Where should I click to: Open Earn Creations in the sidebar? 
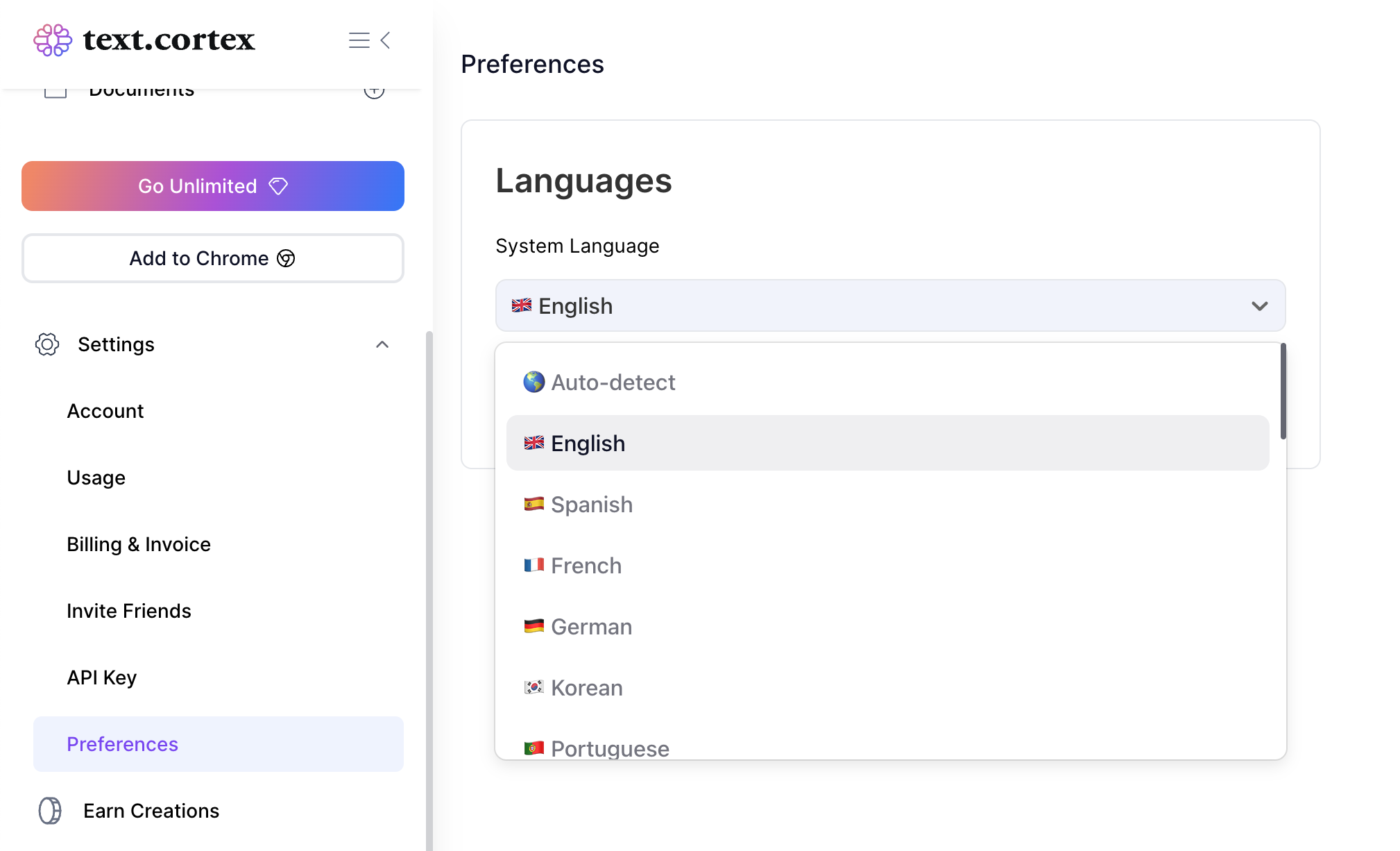pyautogui.click(x=151, y=811)
